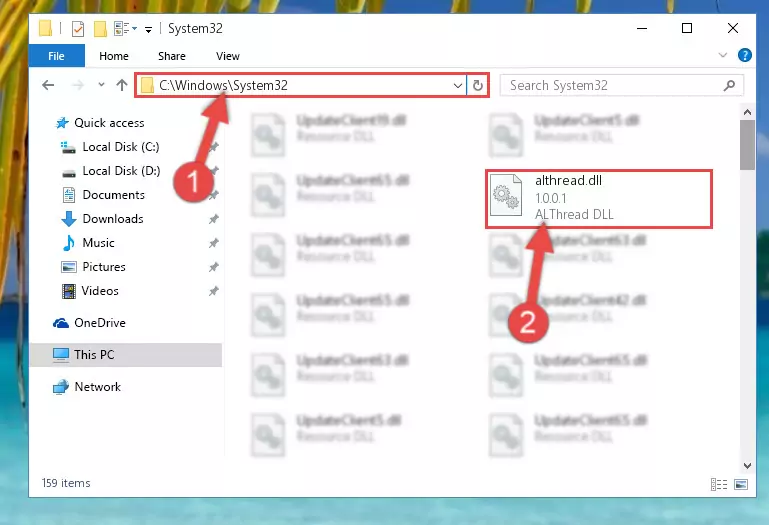Click the Network icon in sidebar
This screenshot has height=525, width=769.
coord(61,387)
